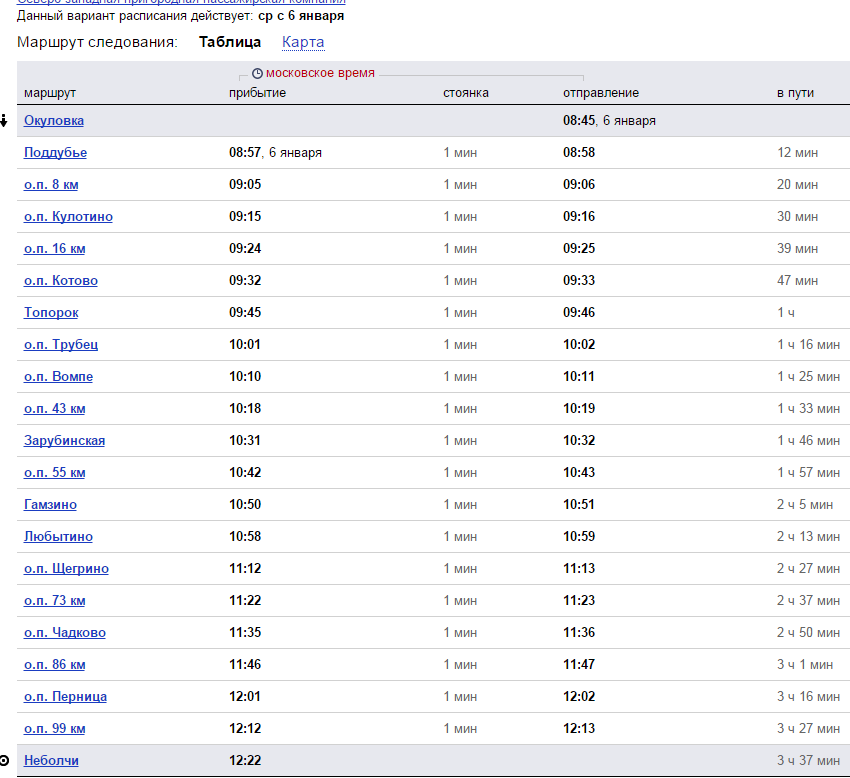Image resolution: width=850 pixels, height=778 pixels.
Task: Open the Зарубинская station page
Action: (64, 441)
